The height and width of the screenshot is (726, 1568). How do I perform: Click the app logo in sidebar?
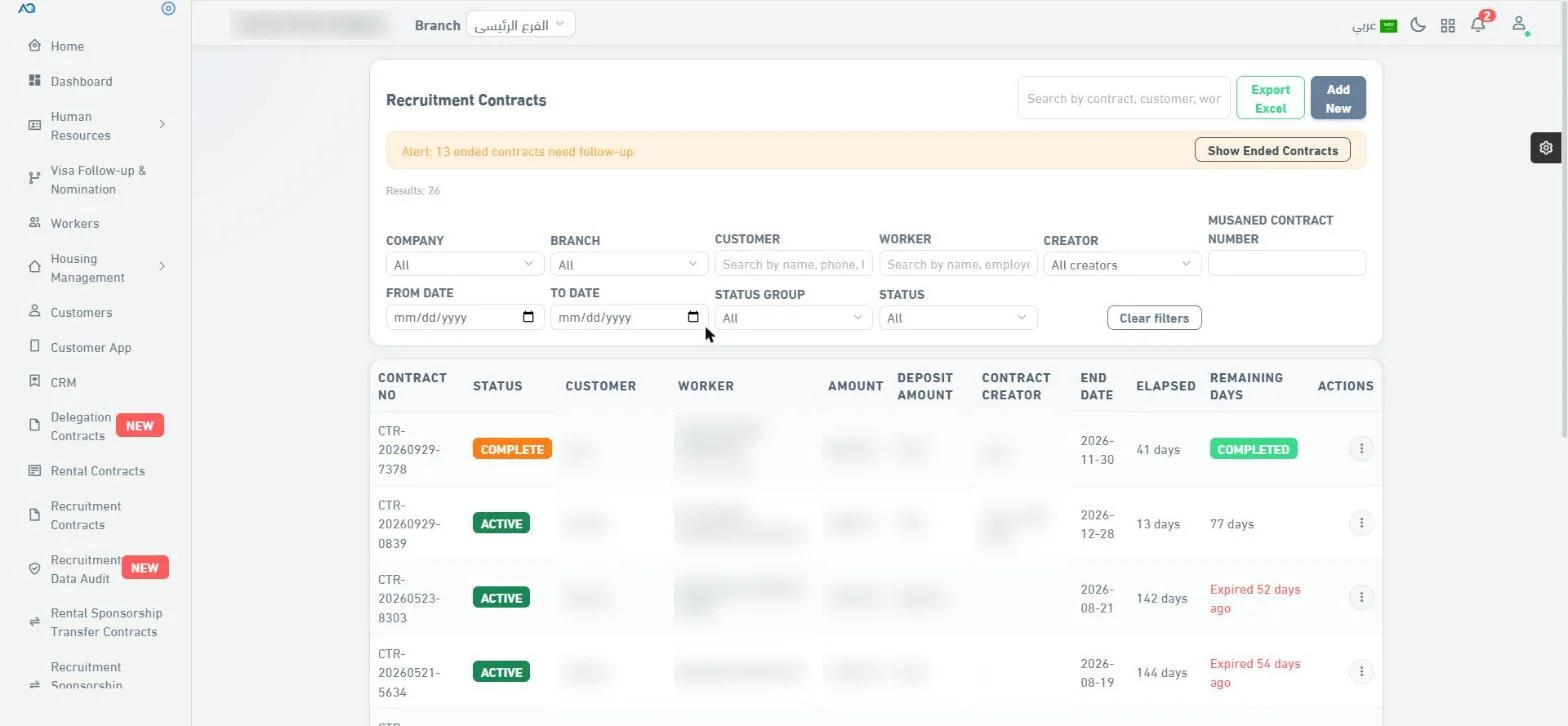pos(27,9)
